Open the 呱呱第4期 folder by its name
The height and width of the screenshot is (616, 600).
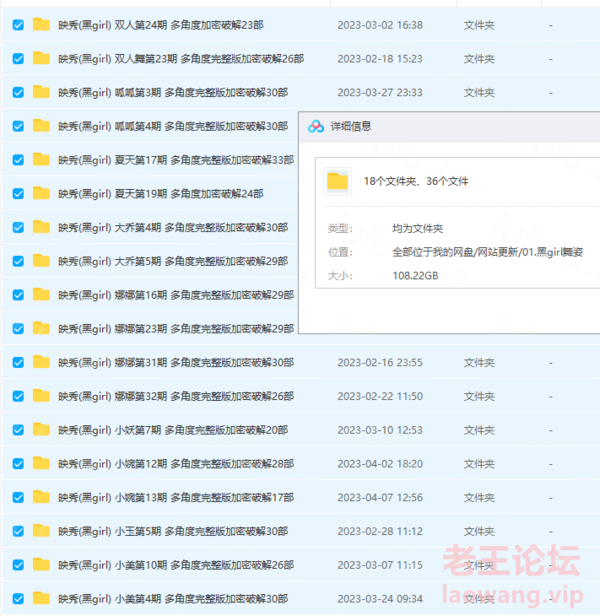[172, 127]
